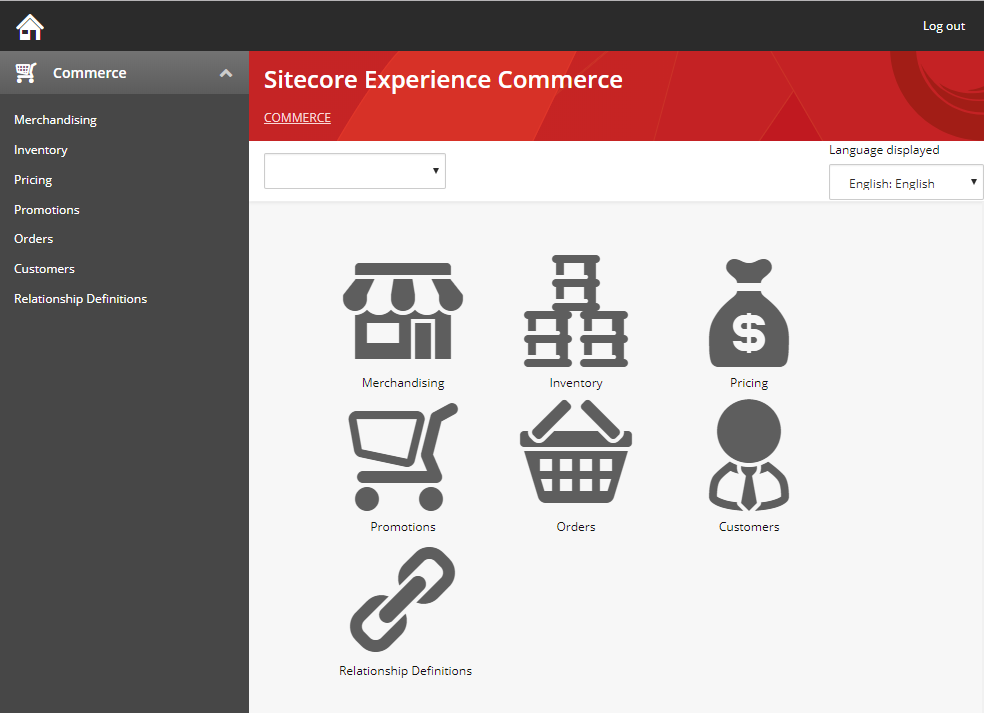This screenshot has width=984, height=713.
Task: Select Relationship Definitions in the sidebar
Action: [x=80, y=298]
